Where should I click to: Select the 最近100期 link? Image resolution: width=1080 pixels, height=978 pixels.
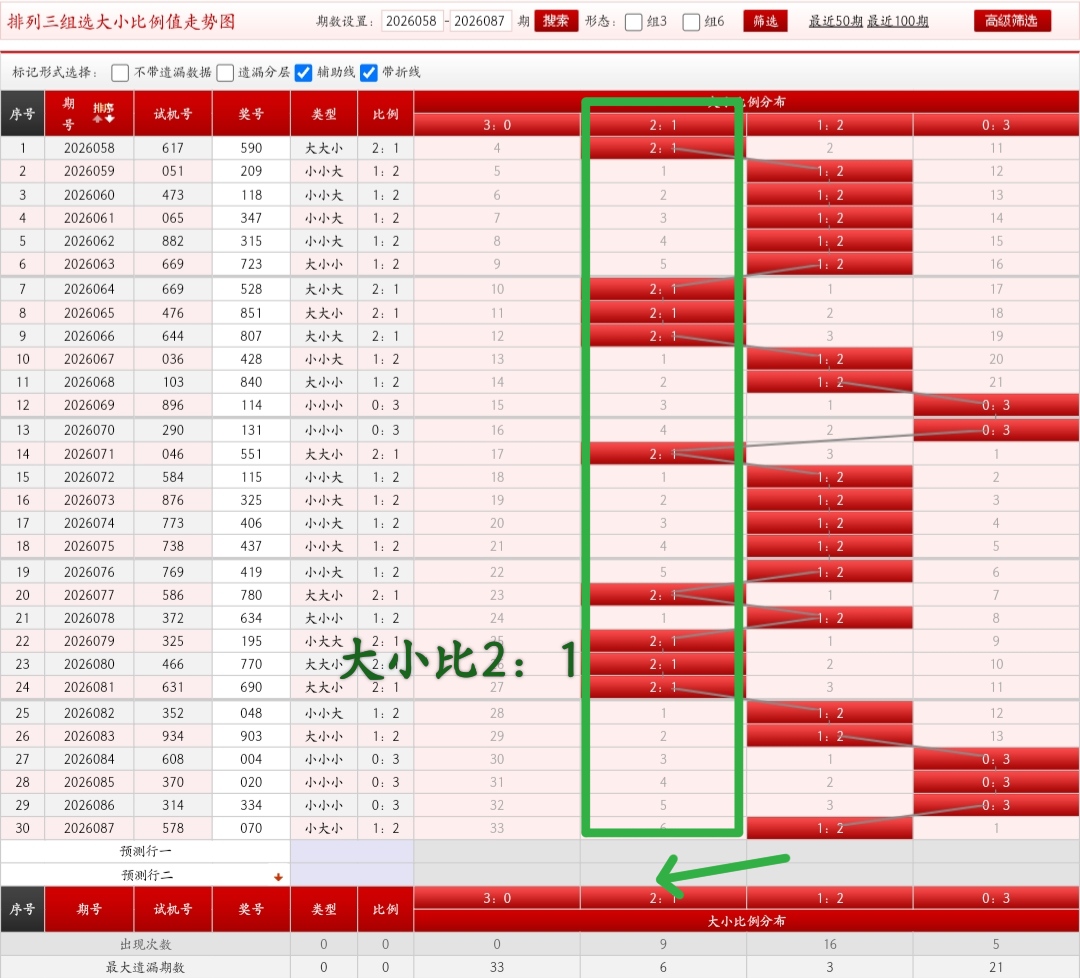pyautogui.click(x=897, y=21)
